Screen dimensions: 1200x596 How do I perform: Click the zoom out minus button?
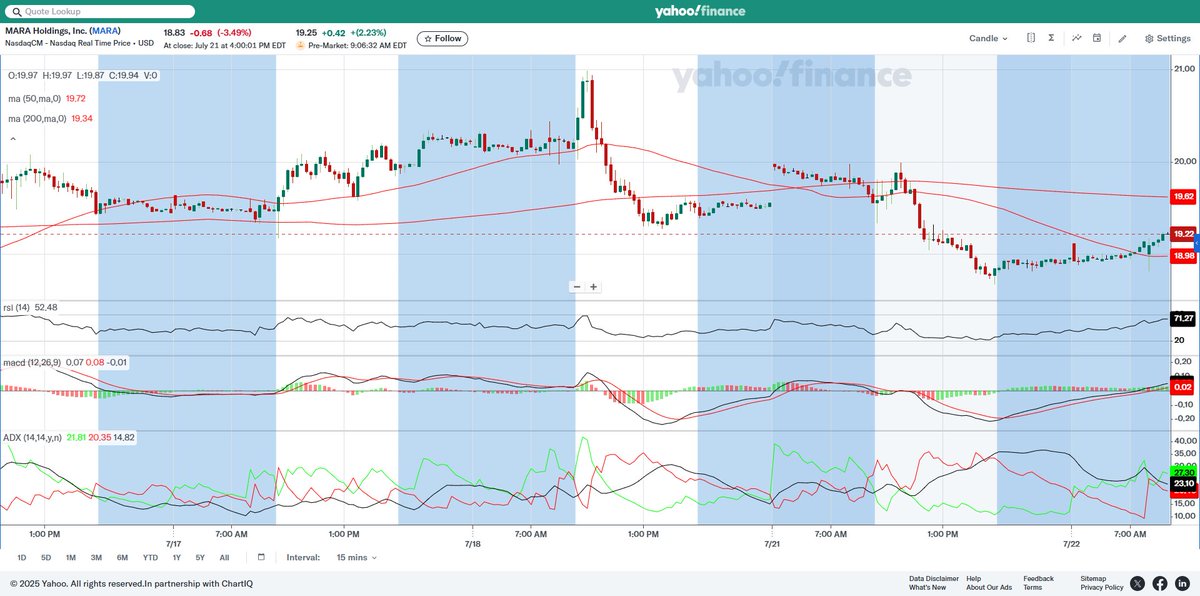577,286
